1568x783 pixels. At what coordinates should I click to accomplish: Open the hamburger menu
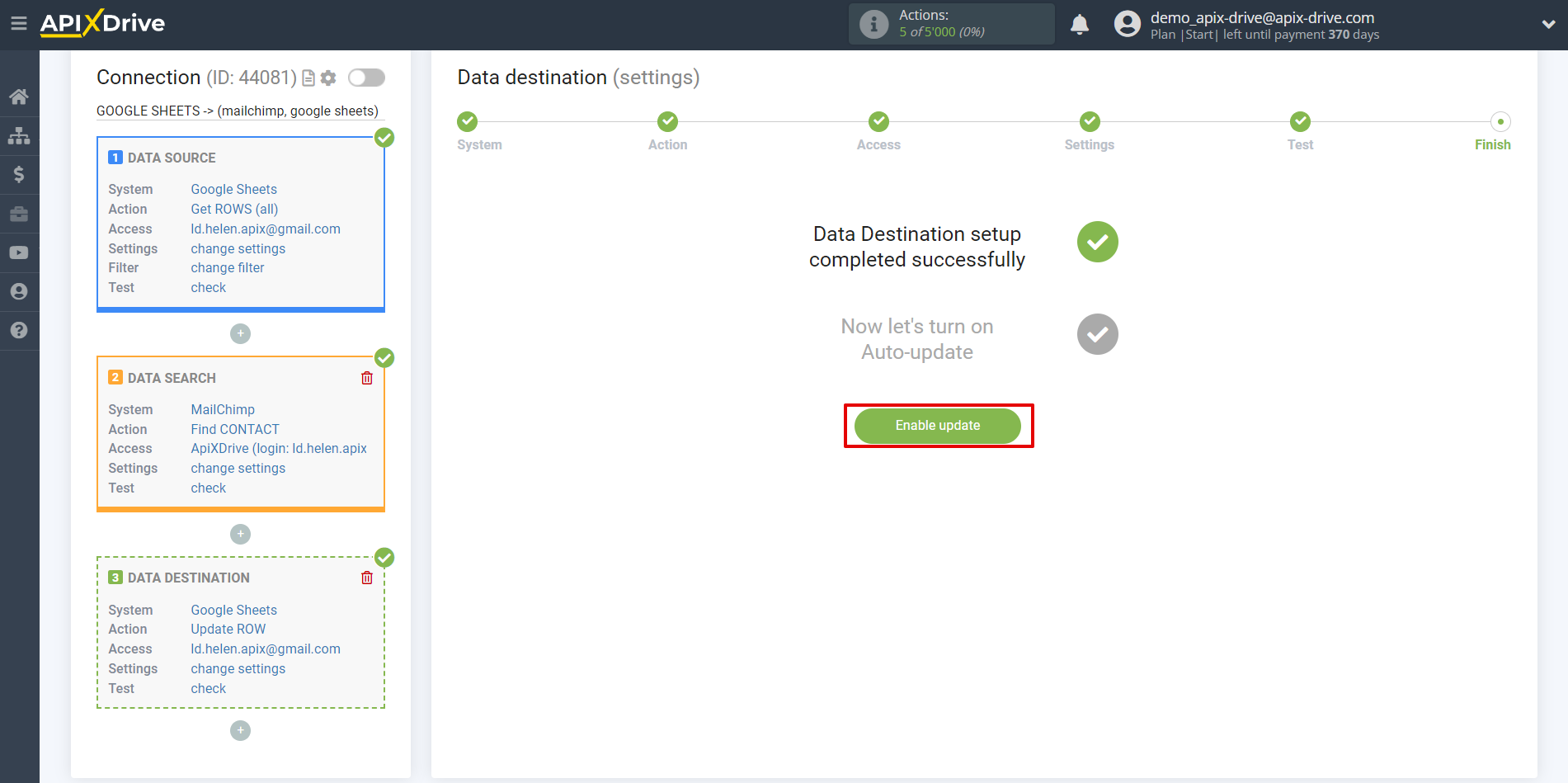coord(19,23)
